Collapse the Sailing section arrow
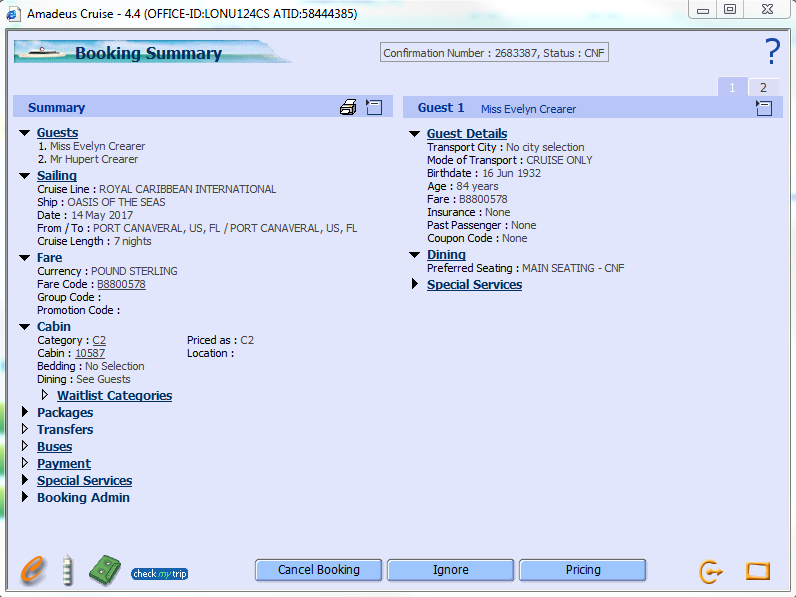 (24, 176)
